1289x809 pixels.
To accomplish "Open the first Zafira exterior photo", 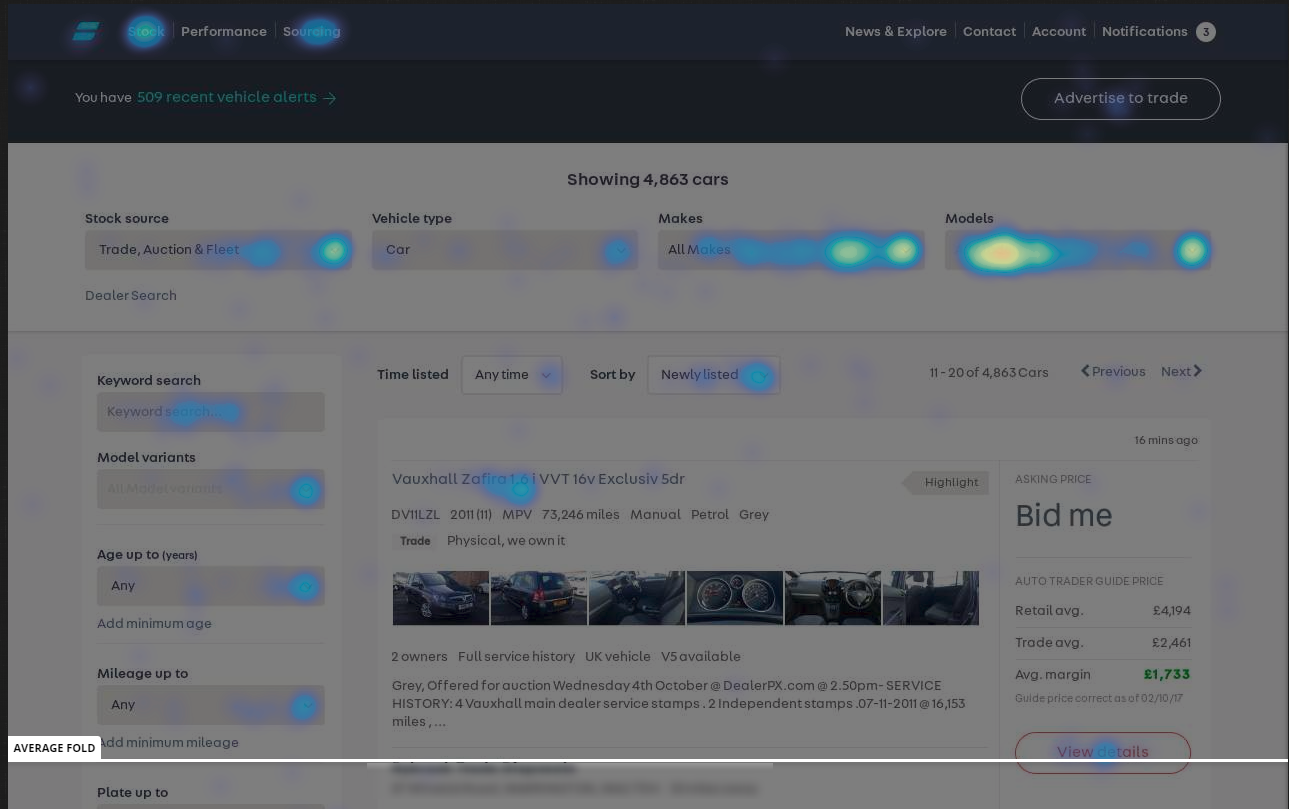I will pos(441,598).
